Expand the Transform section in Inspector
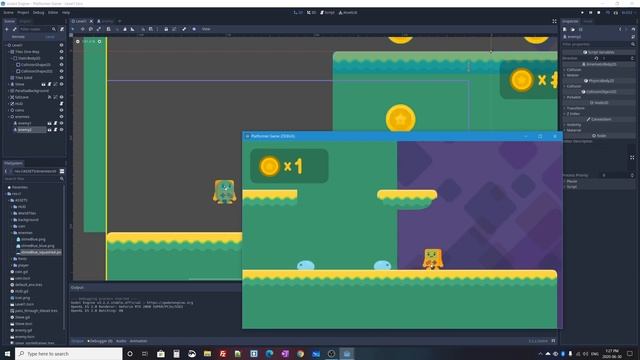Image resolution: width=640 pixels, height=360 pixels. 575,108
